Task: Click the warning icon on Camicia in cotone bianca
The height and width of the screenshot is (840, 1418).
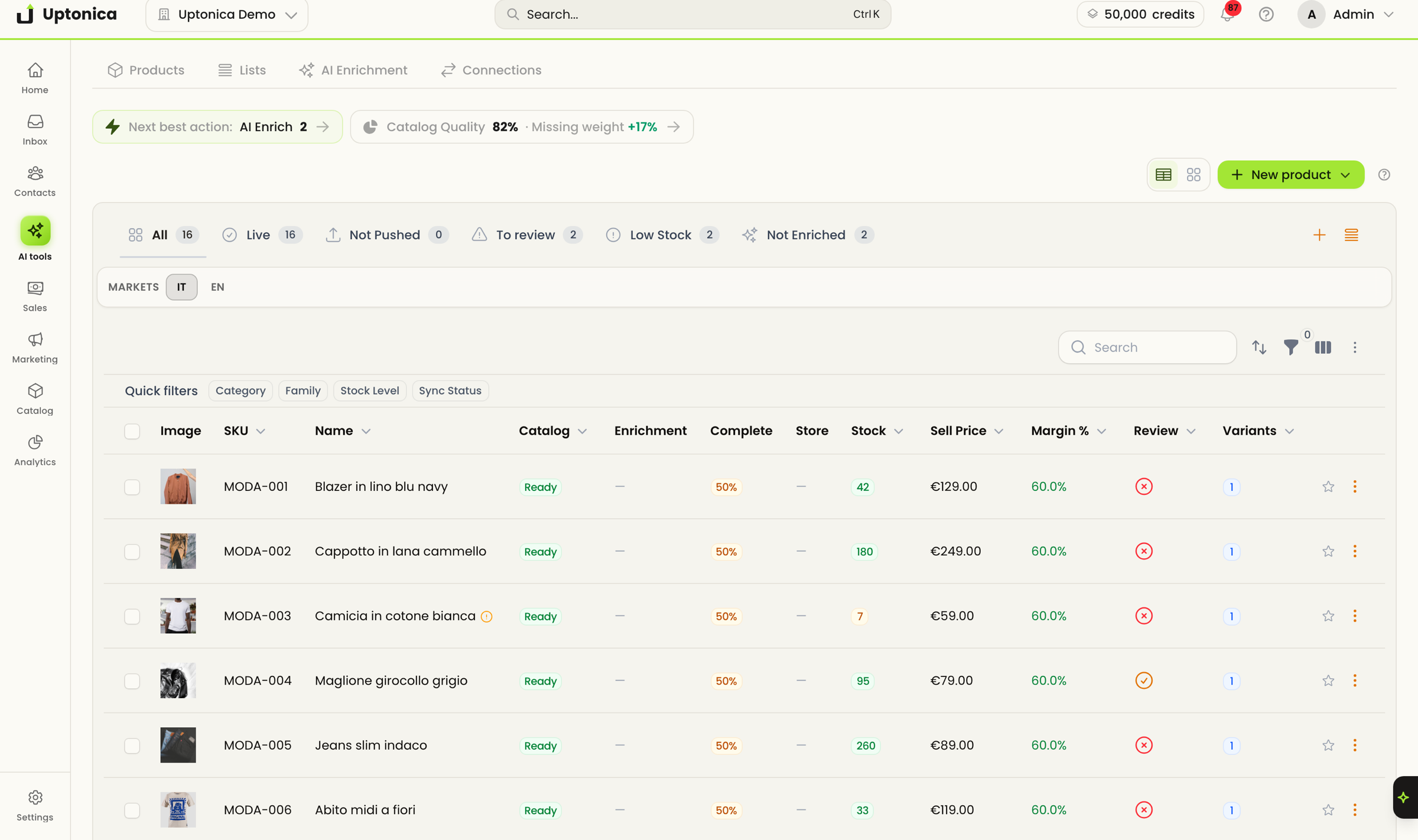Action: (x=486, y=616)
